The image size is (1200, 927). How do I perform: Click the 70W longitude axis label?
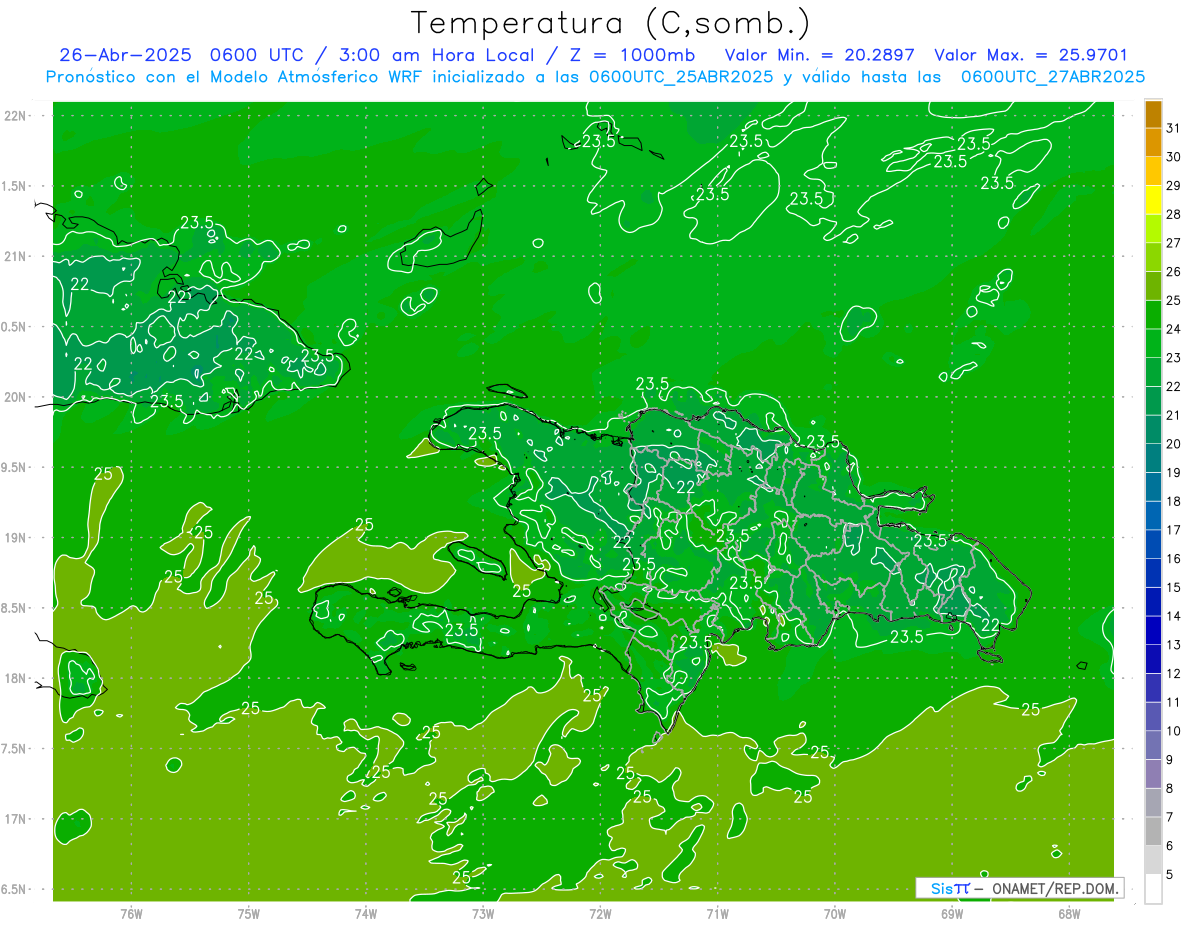tap(835, 914)
